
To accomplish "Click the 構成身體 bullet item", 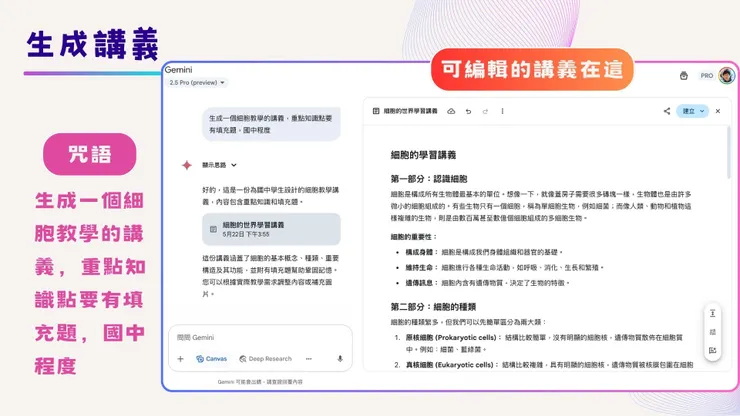I will coord(484,252).
